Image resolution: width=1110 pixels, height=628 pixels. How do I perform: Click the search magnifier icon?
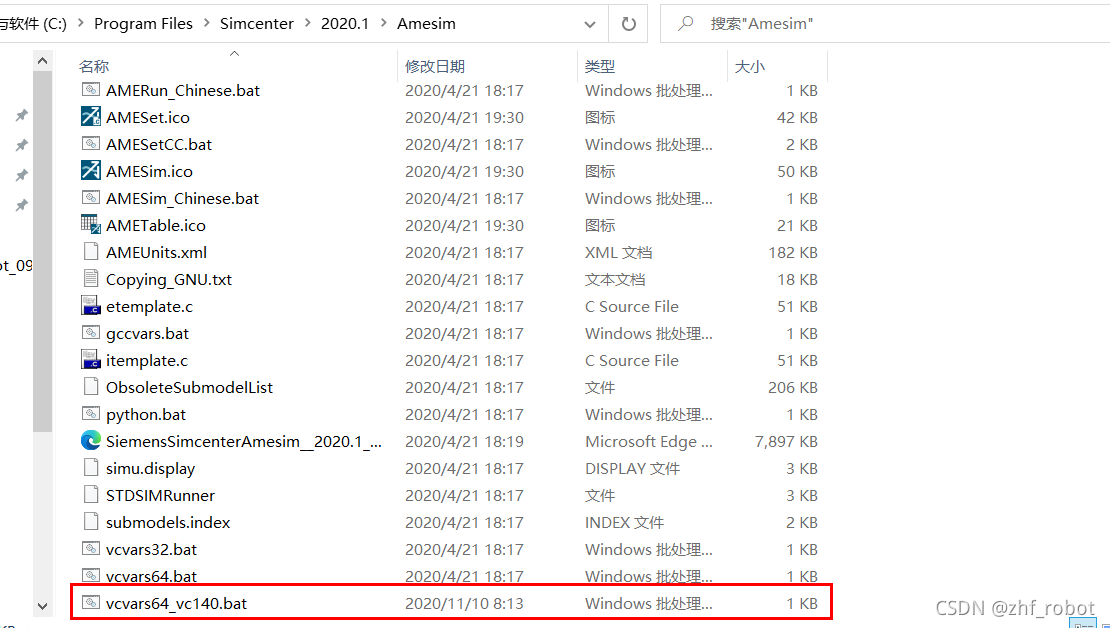click(685, 23)
